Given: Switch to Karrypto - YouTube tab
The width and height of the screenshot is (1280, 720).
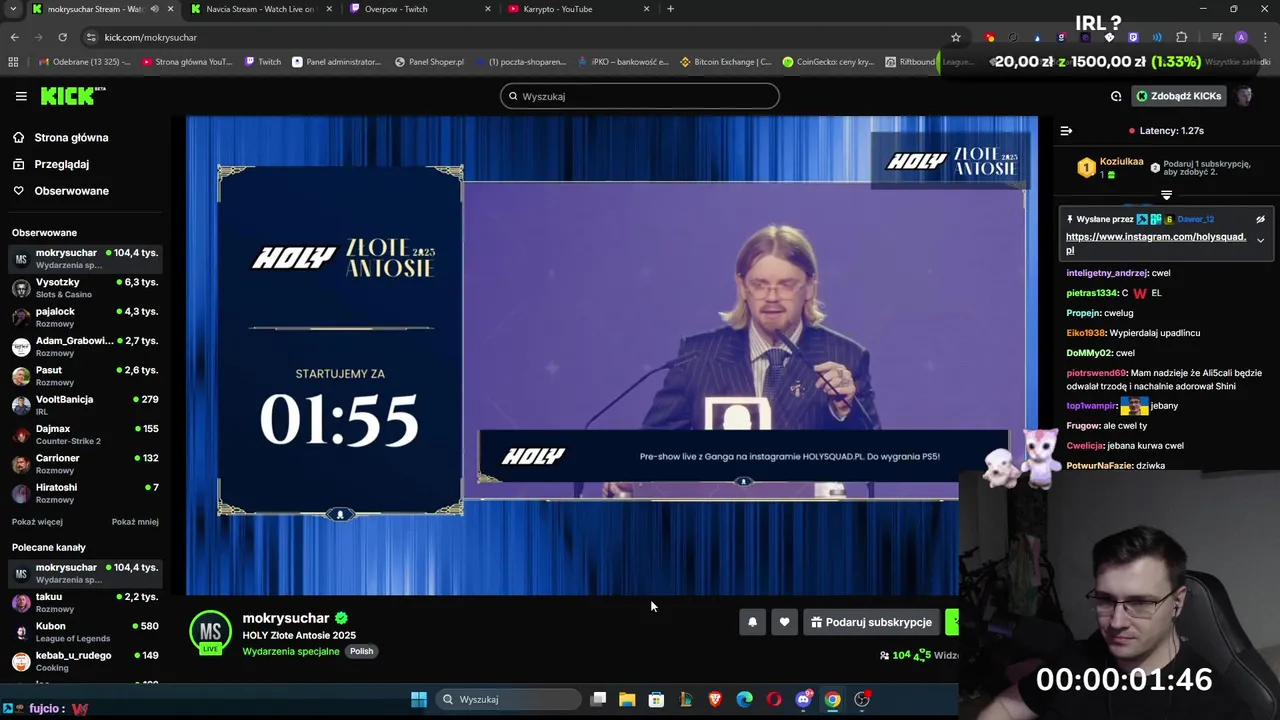Looking at the screenshot, I should coord(580,9).
